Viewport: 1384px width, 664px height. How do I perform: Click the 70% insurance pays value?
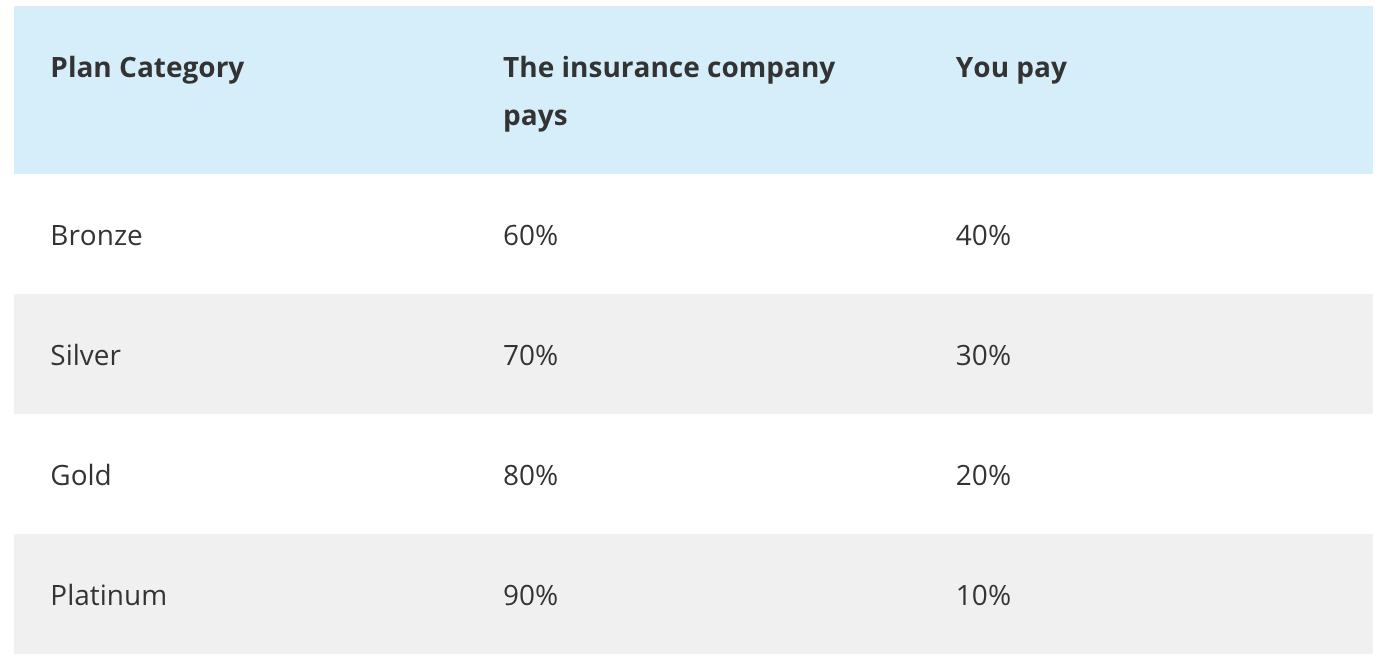pos(531,355)
